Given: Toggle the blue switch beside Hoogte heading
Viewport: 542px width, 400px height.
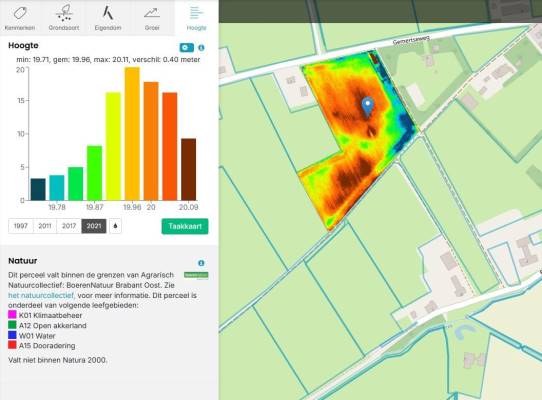Looking at the screenshot, I should [187, 48].
